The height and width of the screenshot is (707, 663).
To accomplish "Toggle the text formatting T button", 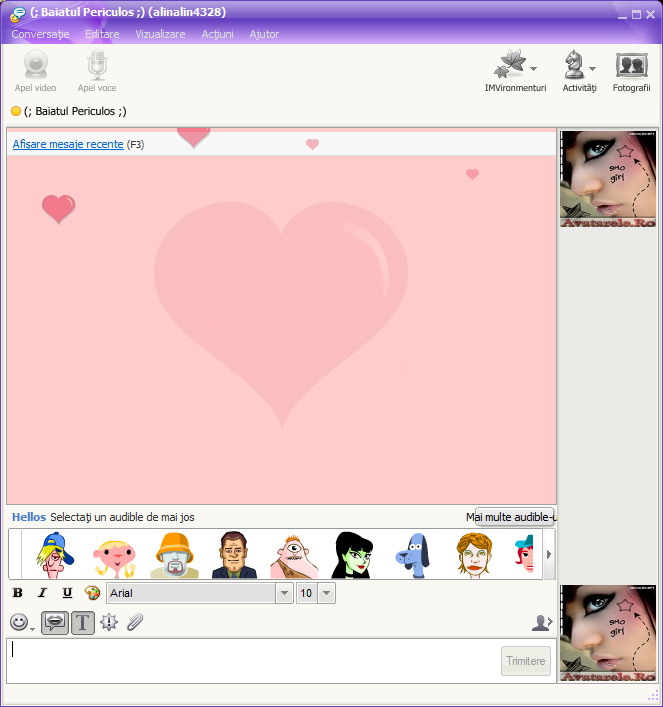I will tap(83, 623).
